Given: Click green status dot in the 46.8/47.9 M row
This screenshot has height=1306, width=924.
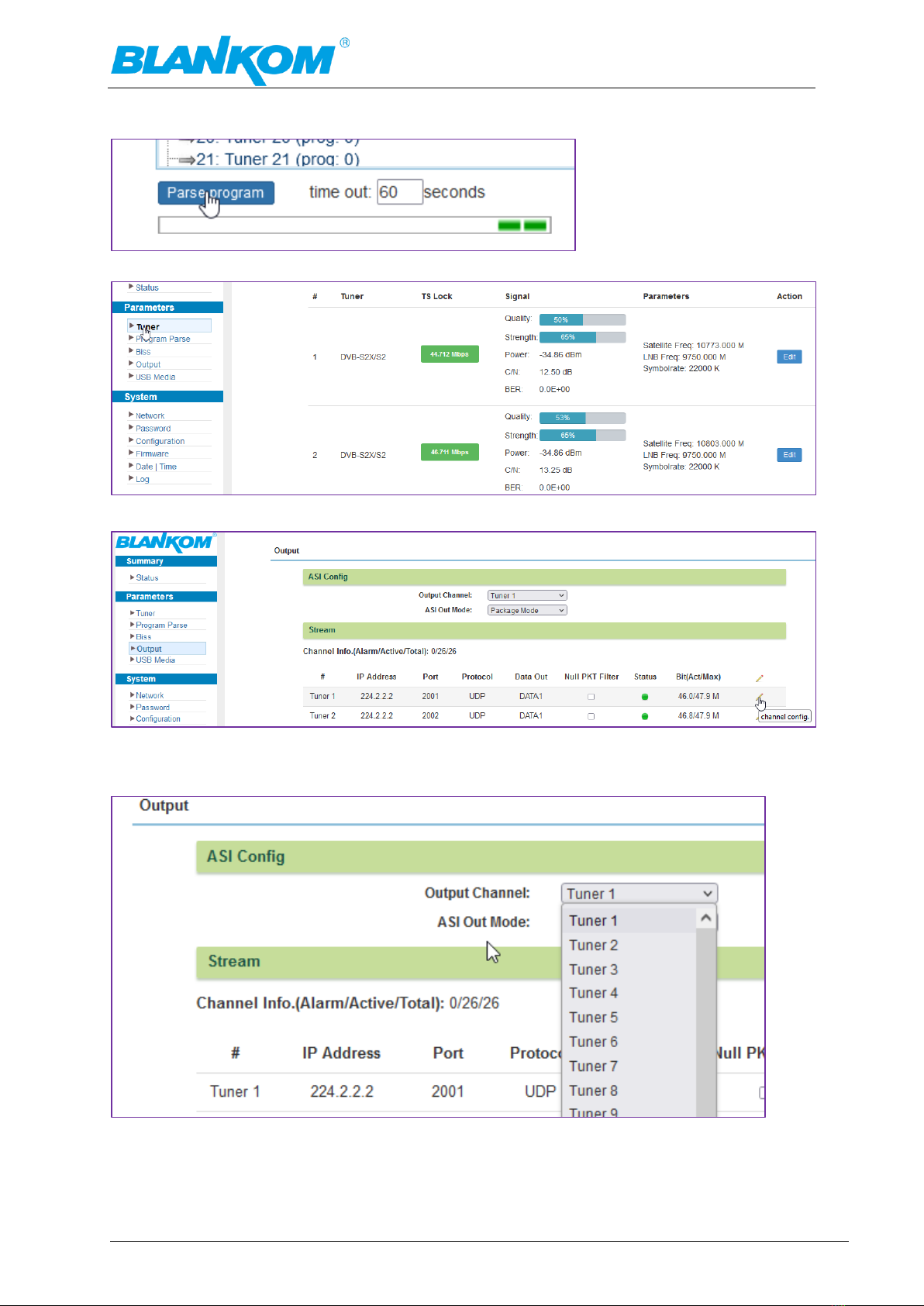Looking at the screenshot, I should pyautogui.click(x=645, y=716).
